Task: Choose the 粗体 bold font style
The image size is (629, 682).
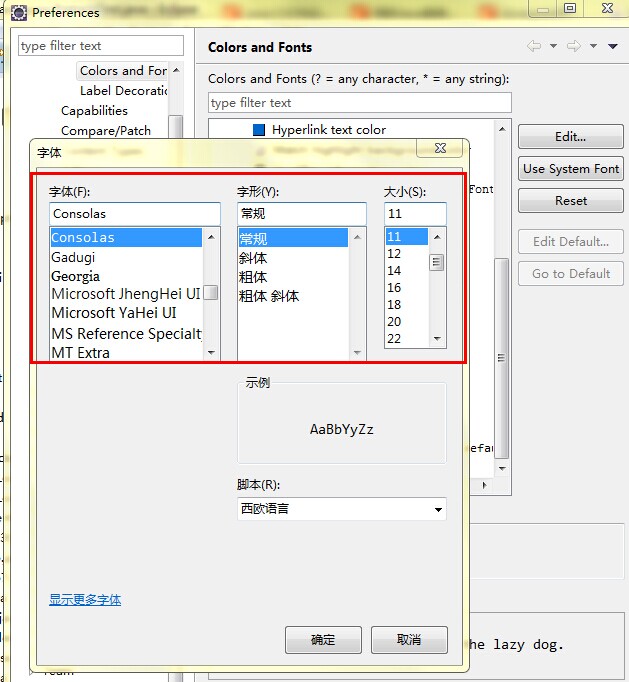Action: [254, 277]
